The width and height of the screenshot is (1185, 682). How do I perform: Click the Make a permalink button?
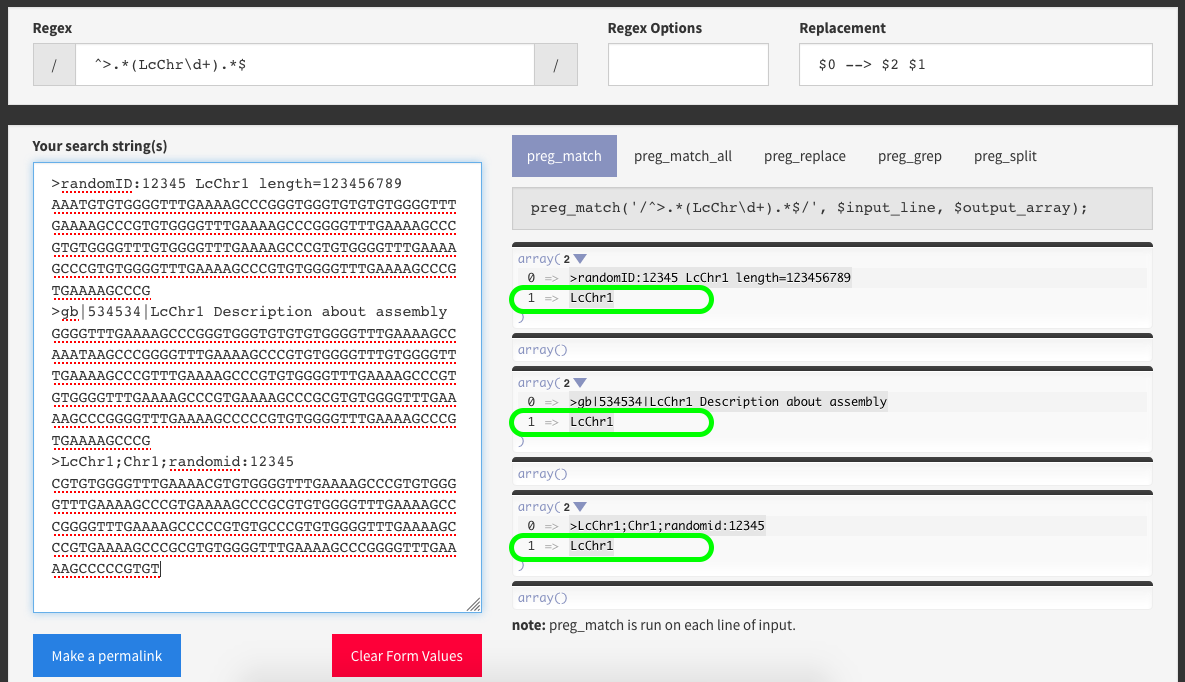pos(107,656)
